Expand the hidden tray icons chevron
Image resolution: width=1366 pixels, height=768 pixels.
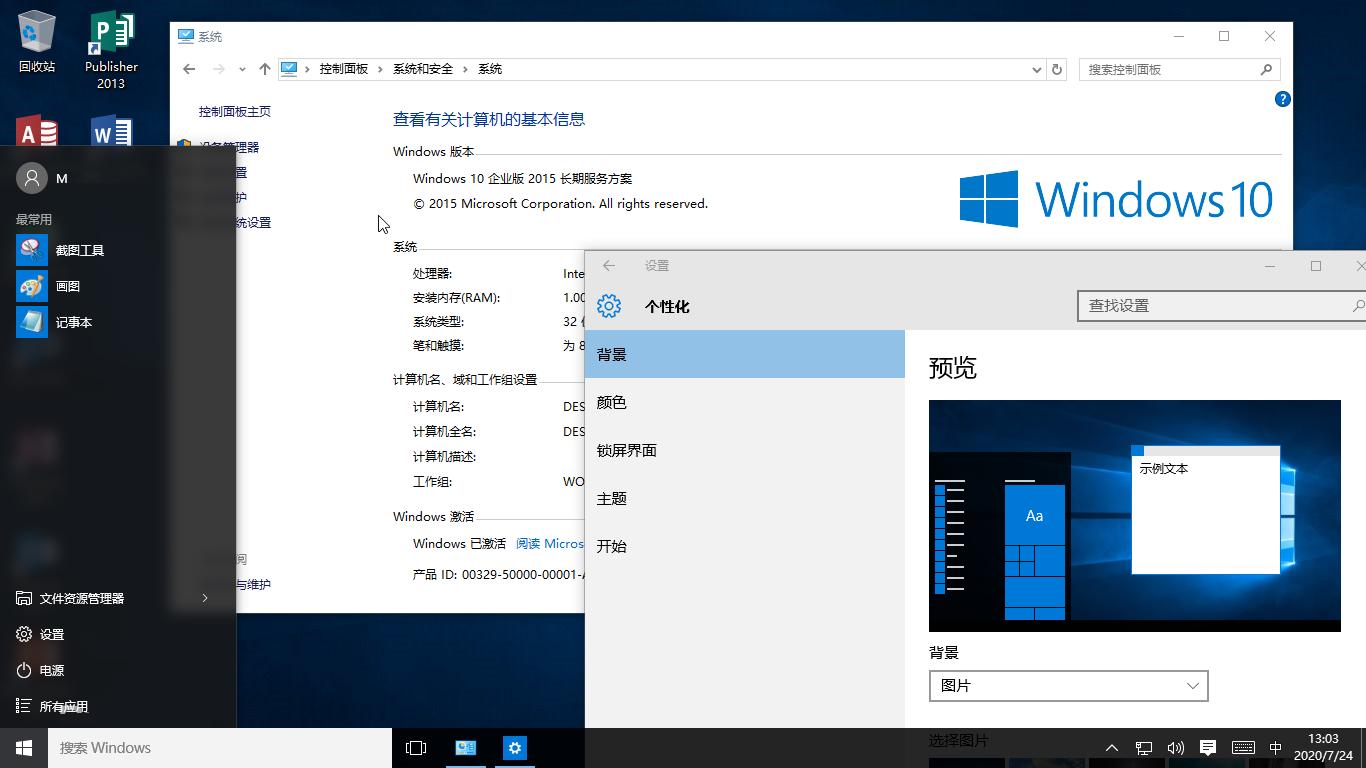1111,747
